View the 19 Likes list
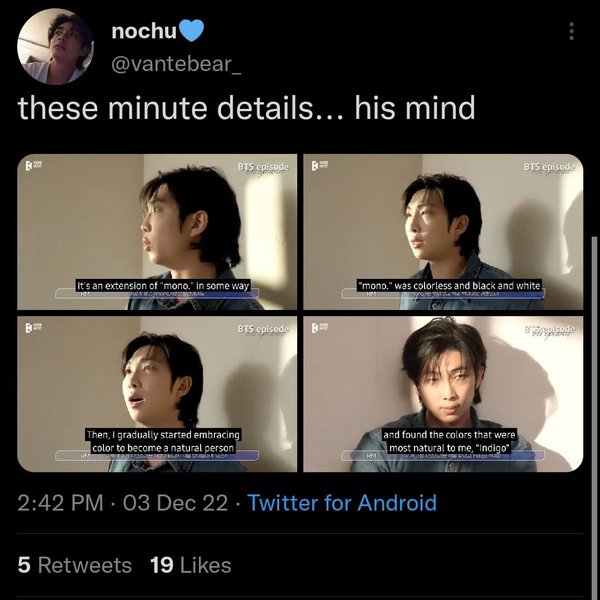 pyautogui.click(x=190, y=565)
